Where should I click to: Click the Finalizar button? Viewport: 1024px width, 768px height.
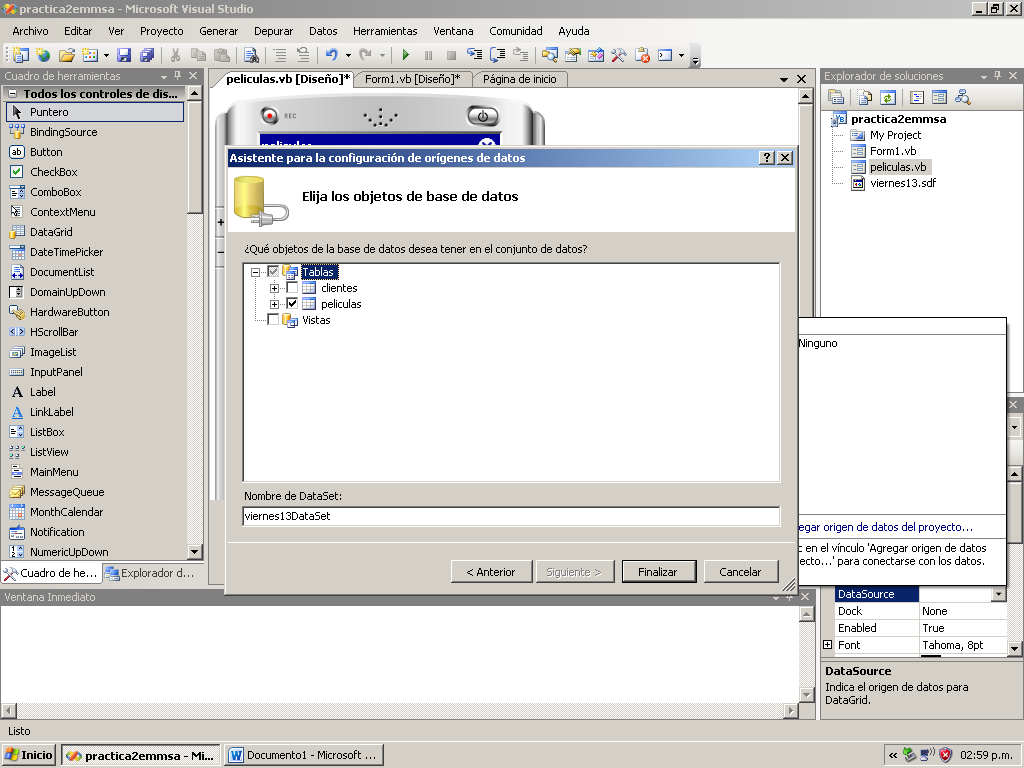(658, 571)
